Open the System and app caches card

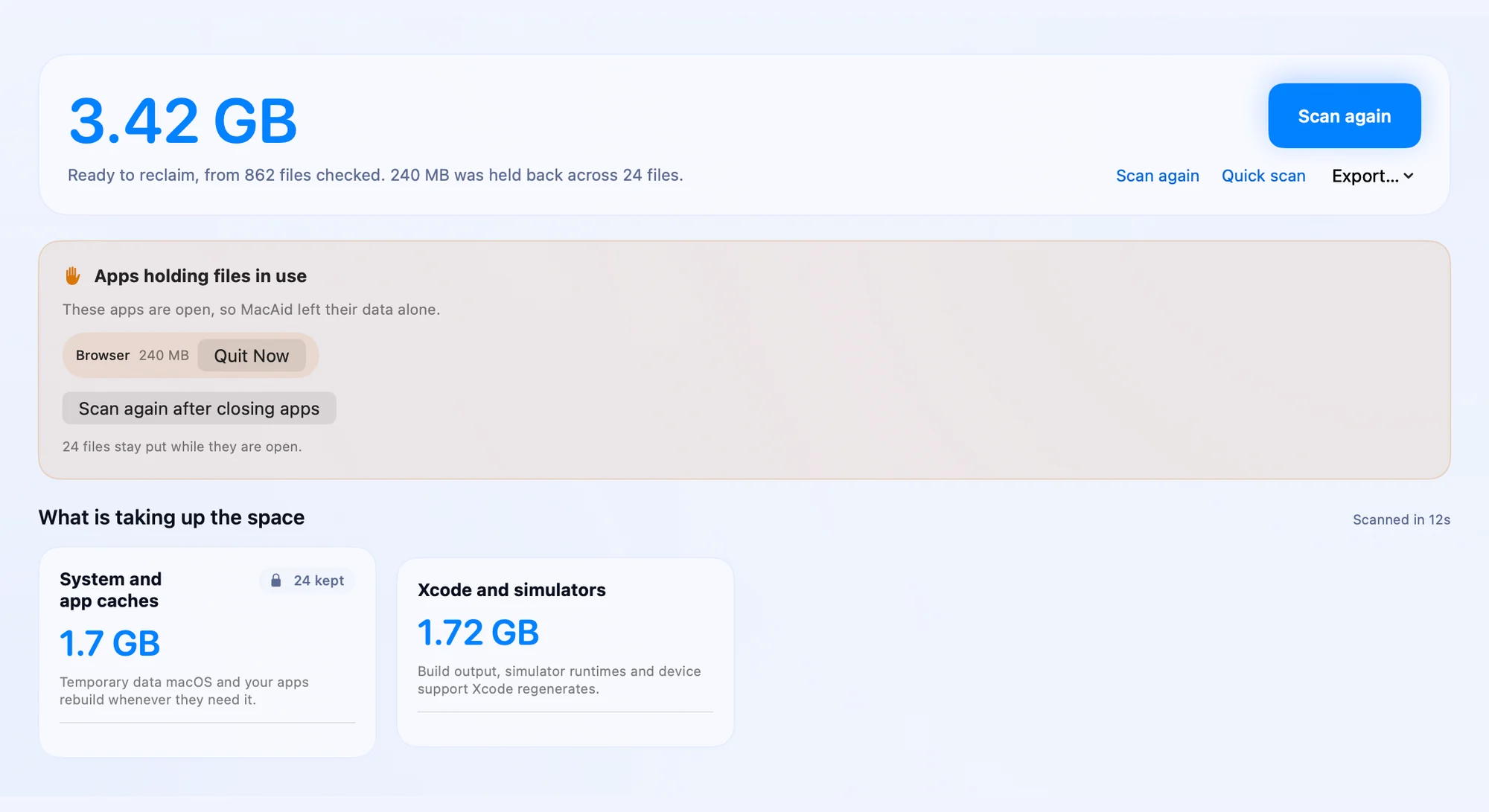pos(207,653)
